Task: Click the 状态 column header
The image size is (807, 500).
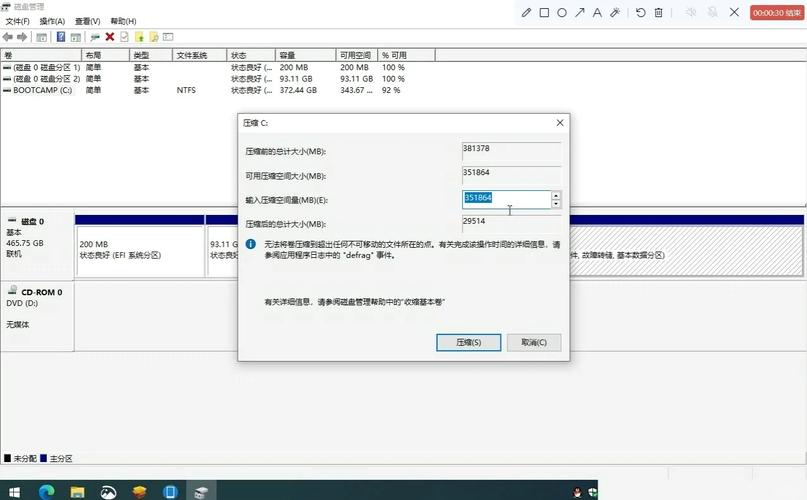Action: 251,55
